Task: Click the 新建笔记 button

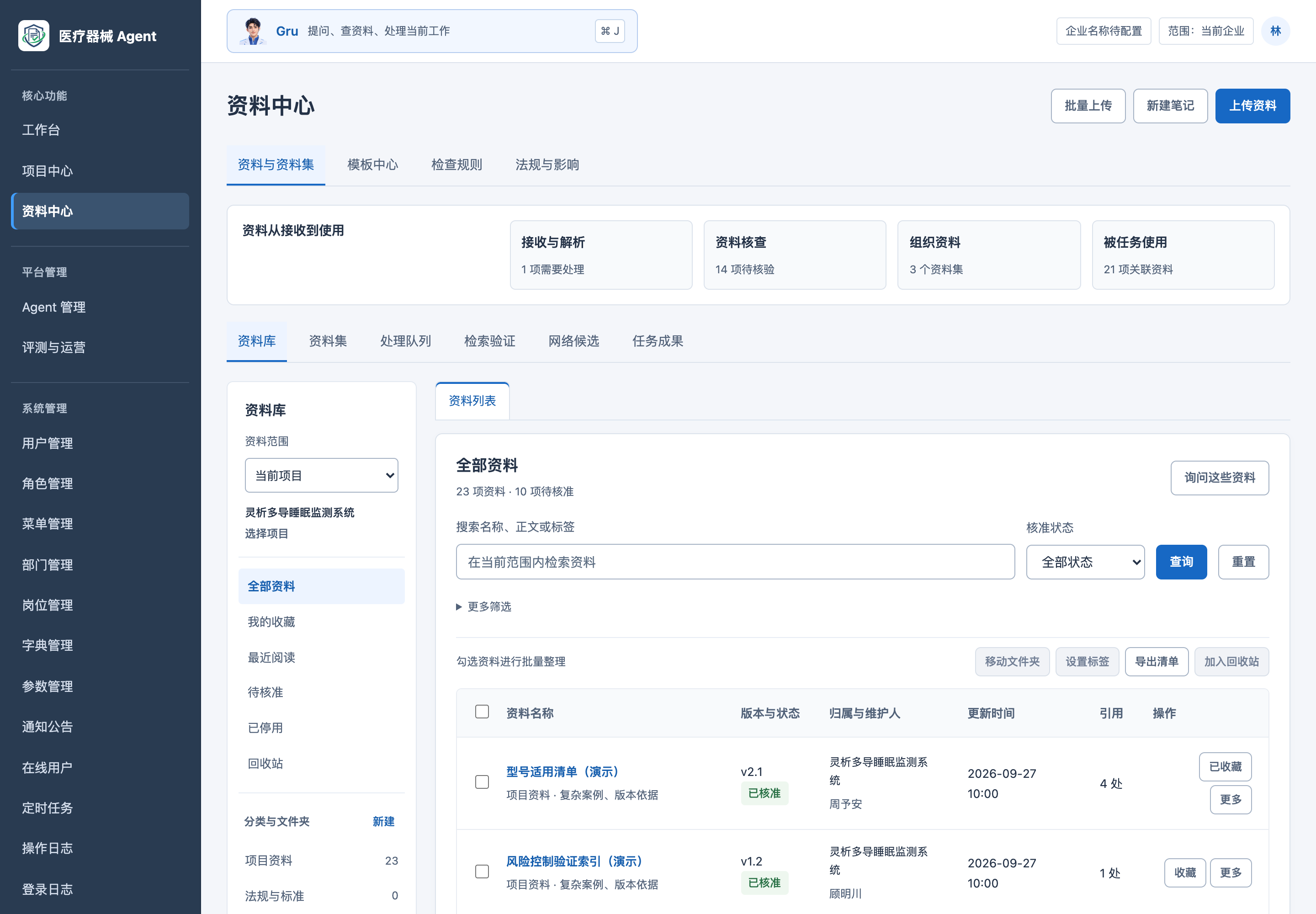Action: tap(1170, 106)
